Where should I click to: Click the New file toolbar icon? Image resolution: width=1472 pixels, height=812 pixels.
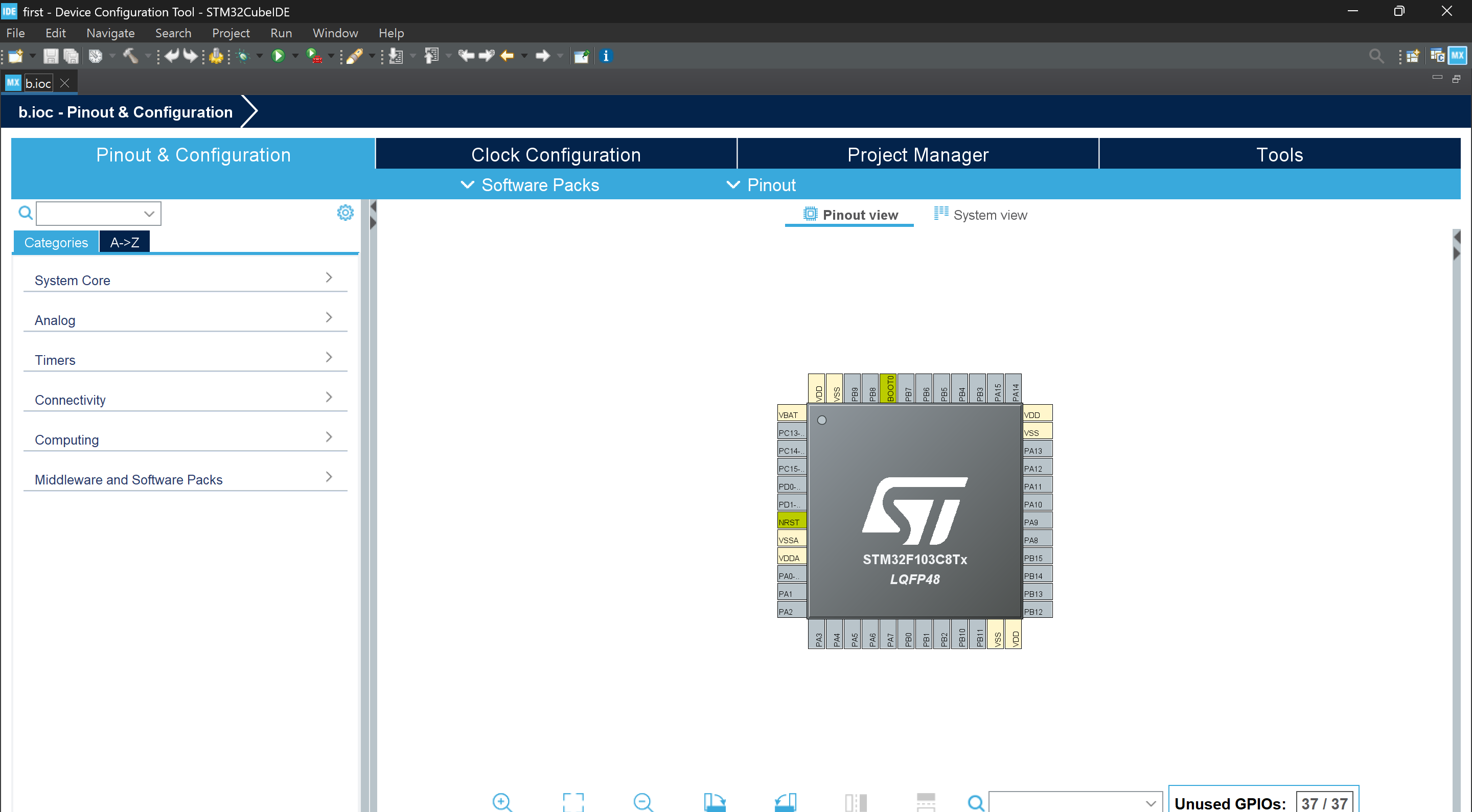15,56
